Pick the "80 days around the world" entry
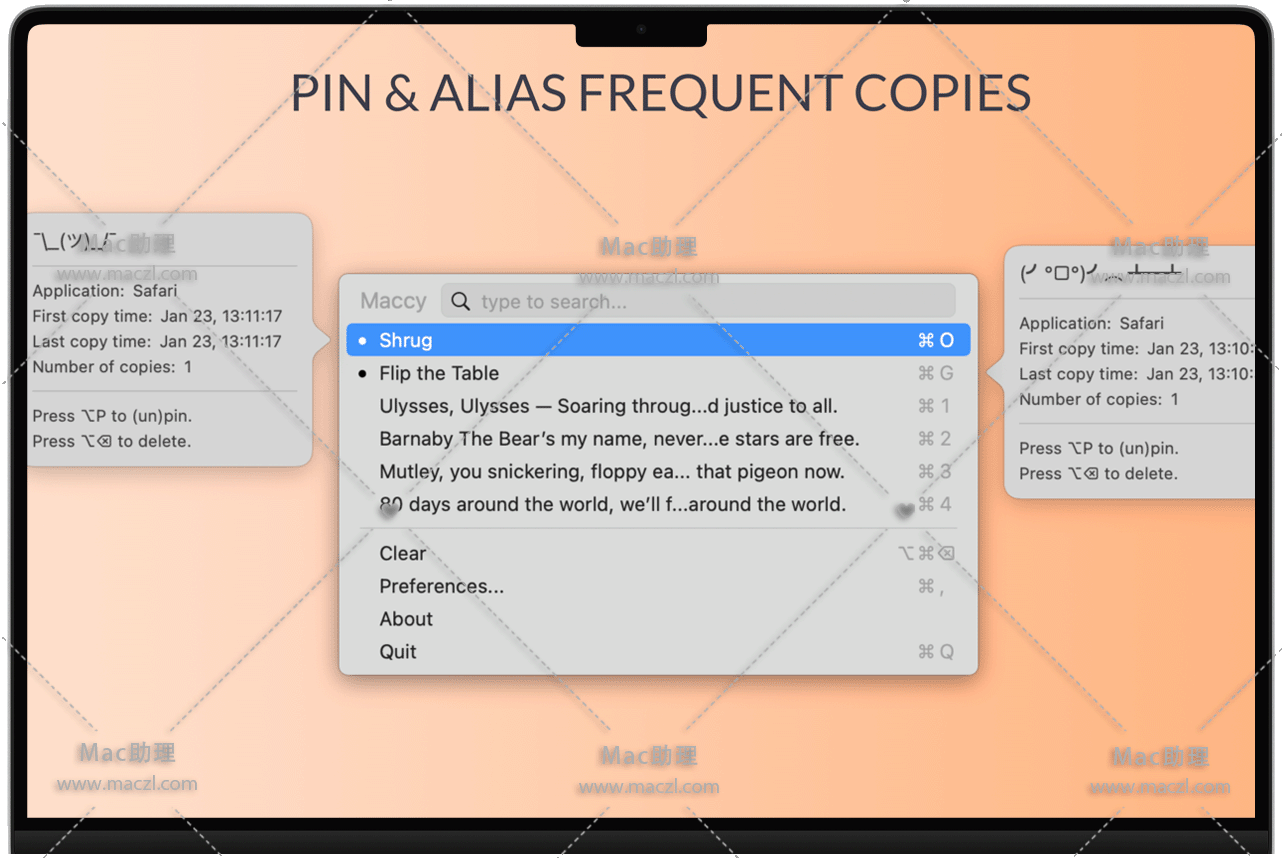The width and height of the screenshot is (1282, 858). coord(658,504)
